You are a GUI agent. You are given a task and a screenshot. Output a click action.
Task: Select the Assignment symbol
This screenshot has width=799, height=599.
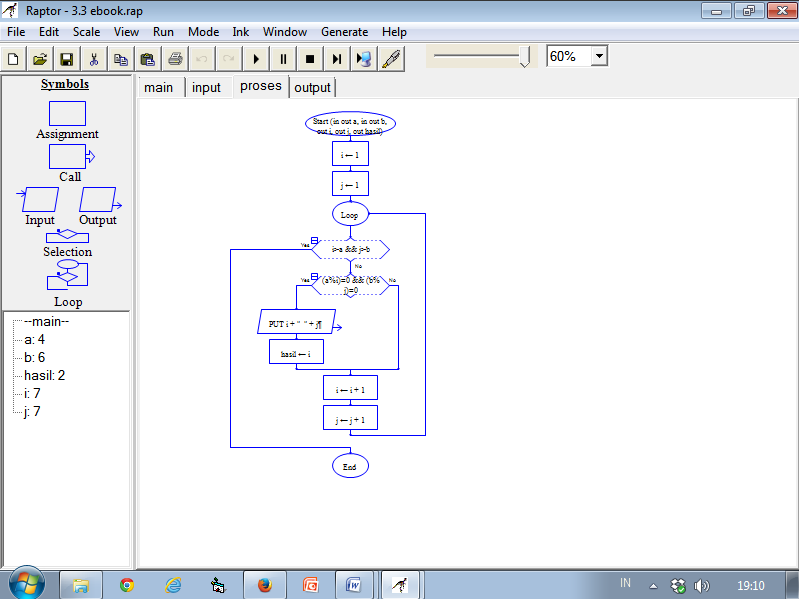tap(67, 113)
